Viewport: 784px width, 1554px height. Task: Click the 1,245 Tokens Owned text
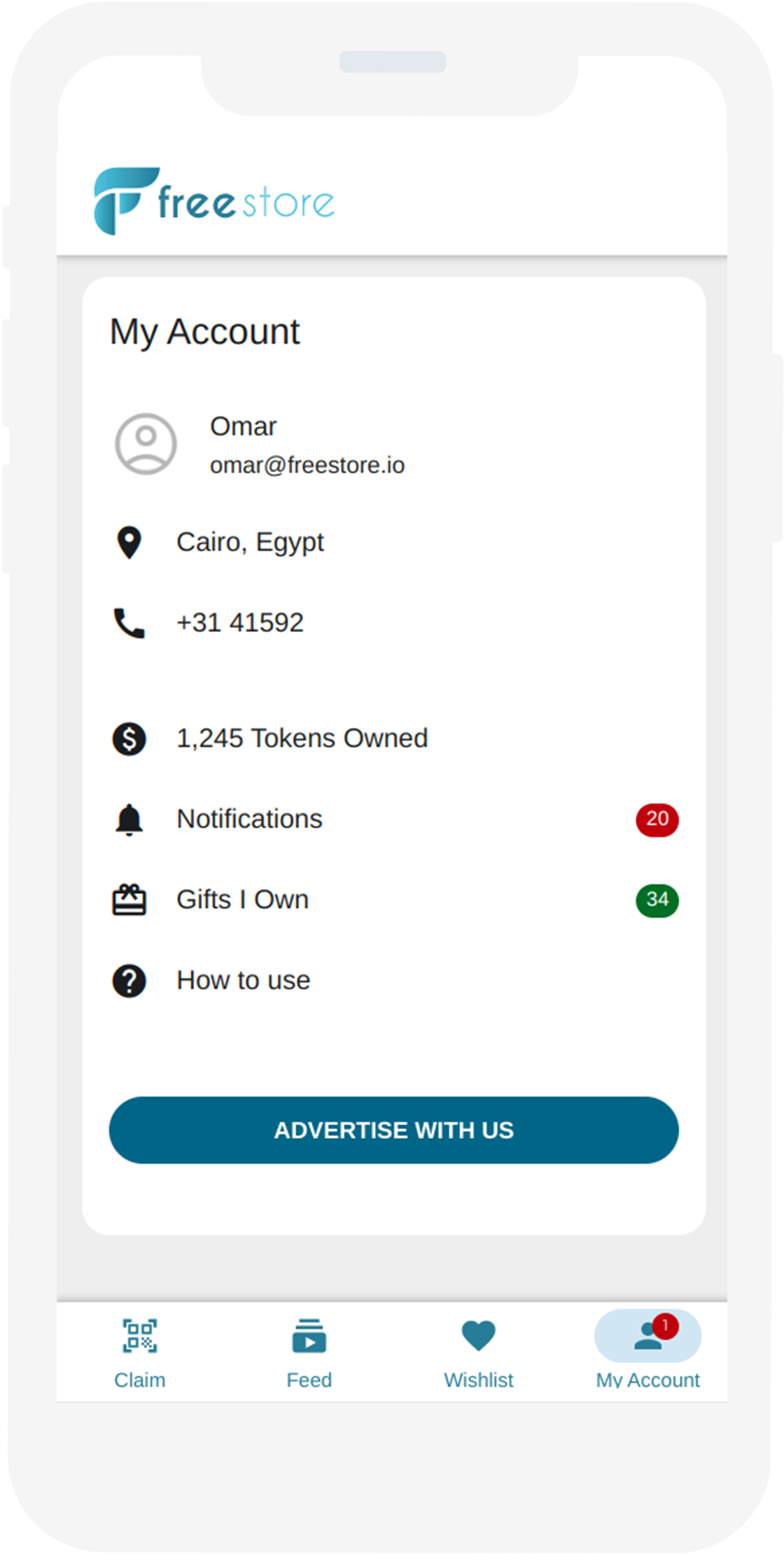click(x=302, y=738)
